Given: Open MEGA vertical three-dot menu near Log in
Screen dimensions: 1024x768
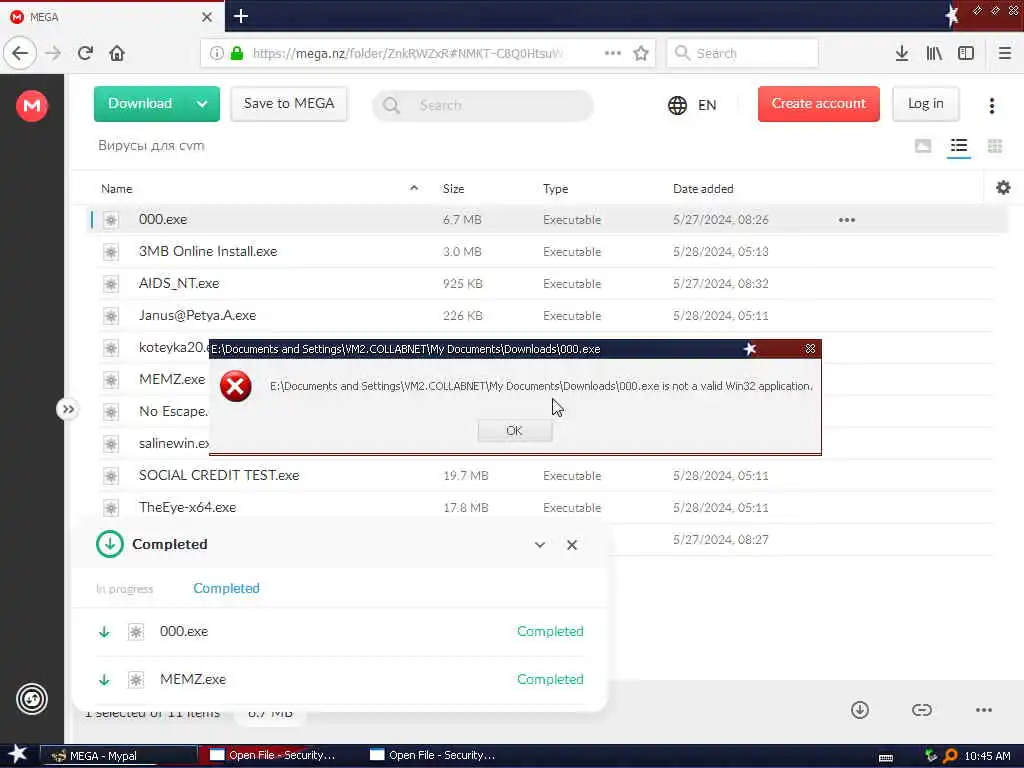Looking at the screenshot, I should click(991, 105).
